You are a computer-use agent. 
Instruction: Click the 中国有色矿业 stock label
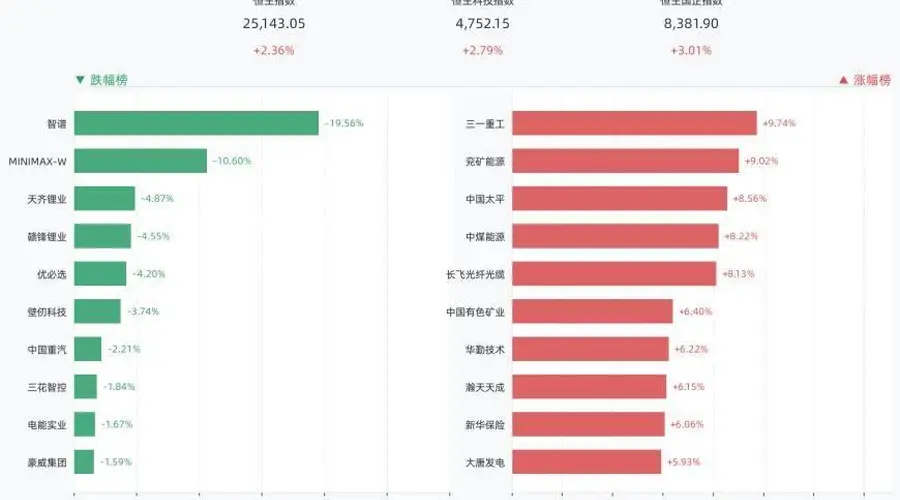pyautogui.click(x=475, y=312)
